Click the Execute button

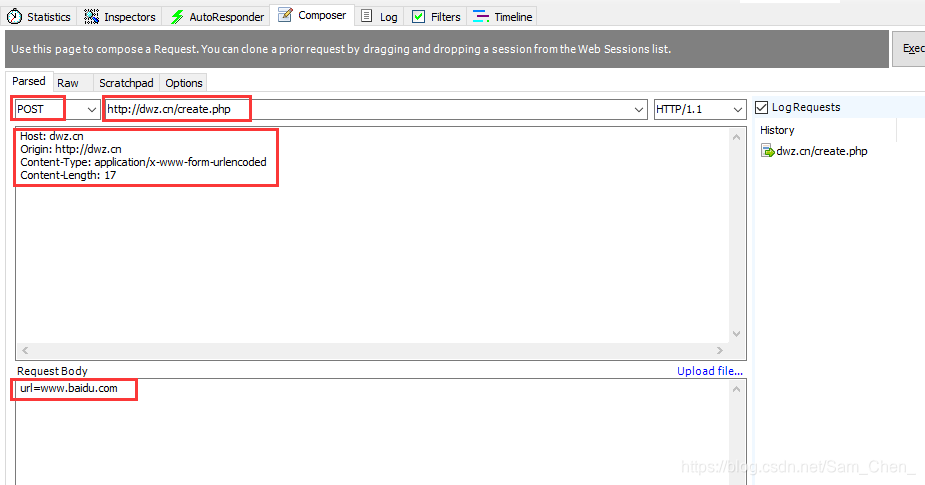pyautogui.click(x=911, y=48)
